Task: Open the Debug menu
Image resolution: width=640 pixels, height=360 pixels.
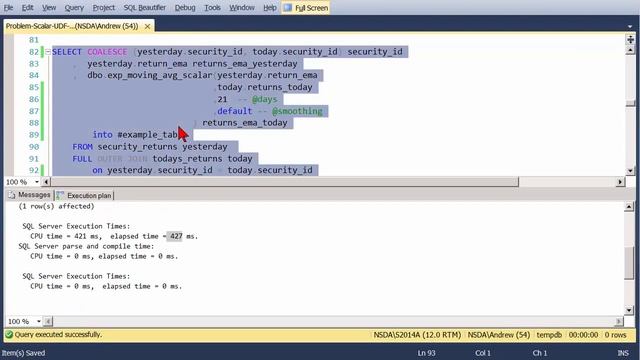Action: [x=185, y=8]
